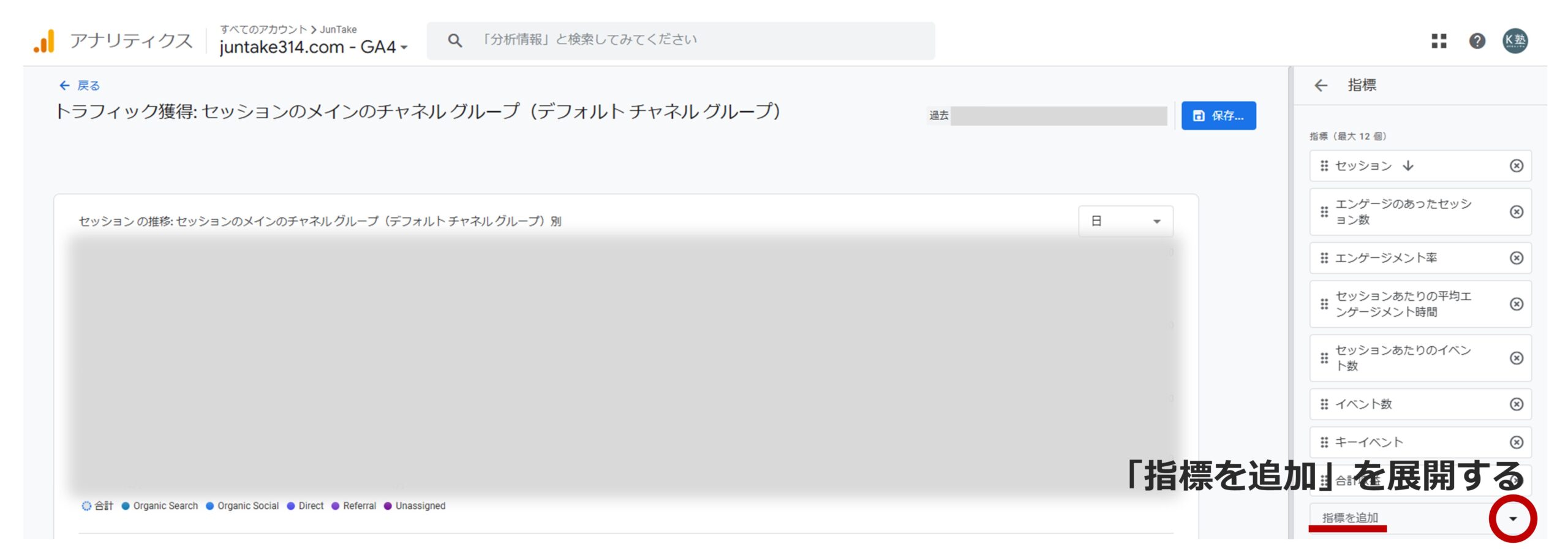Toggle the Organic Search legend item
1568x560 pixels.
[160, 506]
